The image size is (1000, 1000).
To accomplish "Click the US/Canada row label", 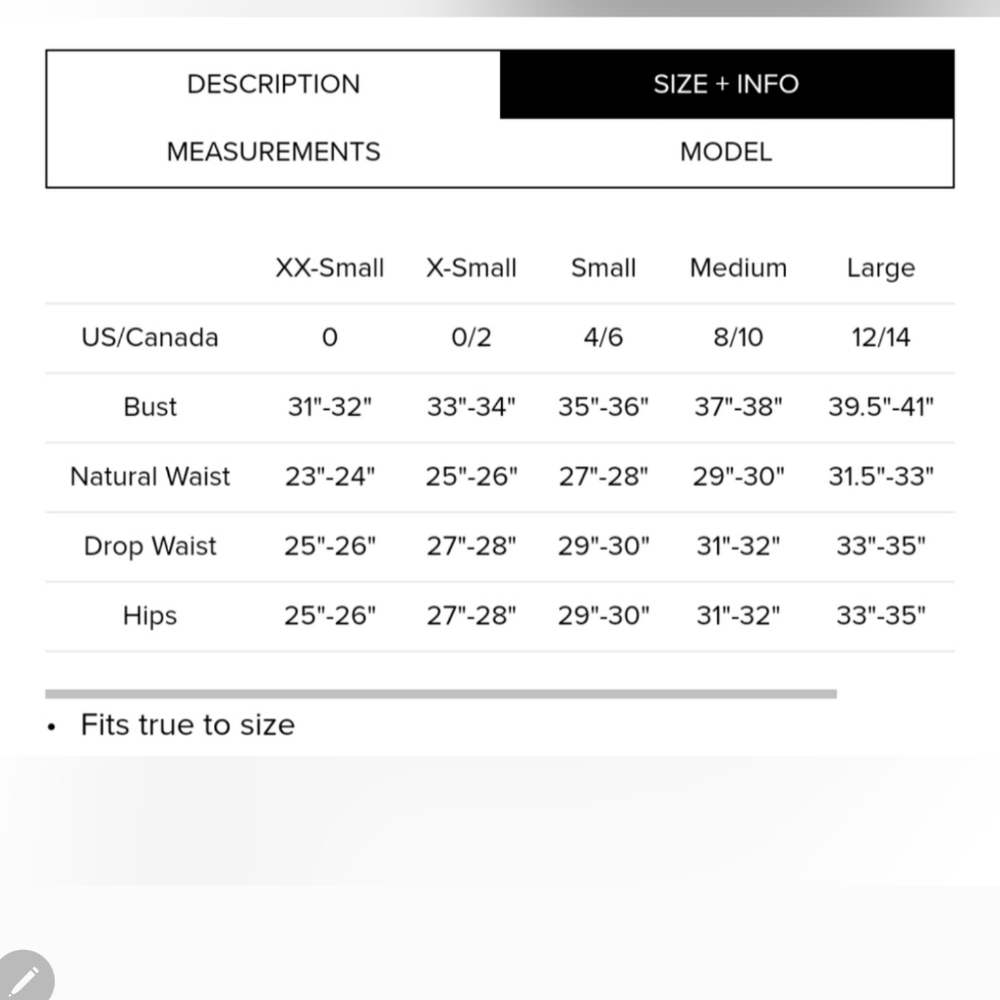I will (150, 337).
